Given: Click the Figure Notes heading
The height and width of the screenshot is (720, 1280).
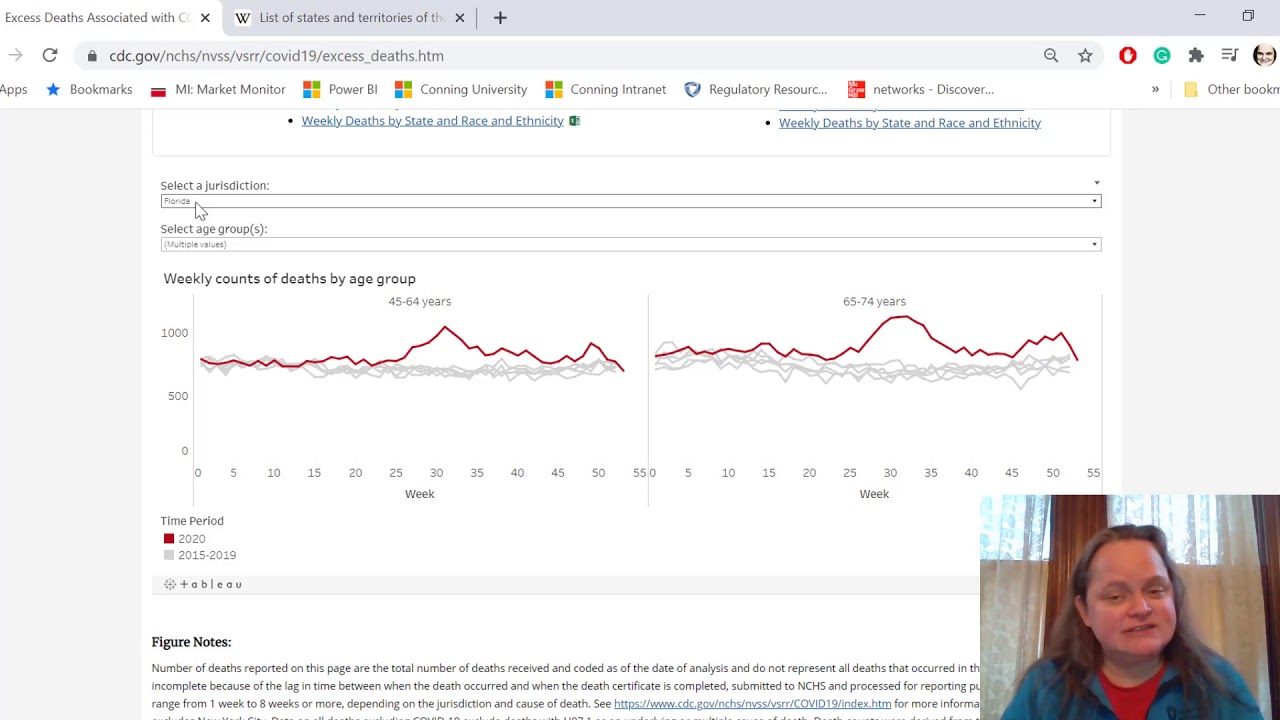Looking at the screenshot, I should tap(191, 642).
